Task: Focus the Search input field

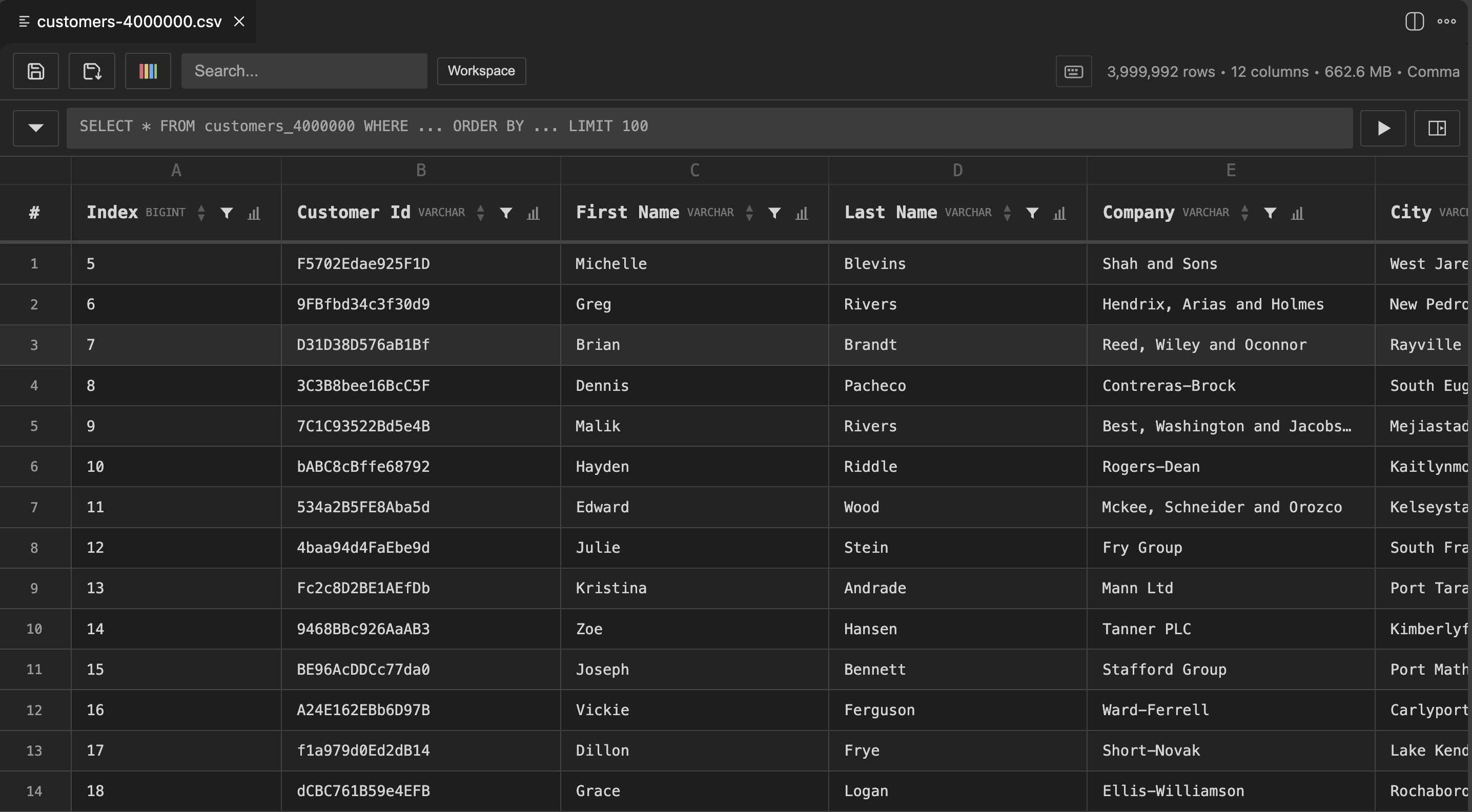Action: tap(304, 71)
